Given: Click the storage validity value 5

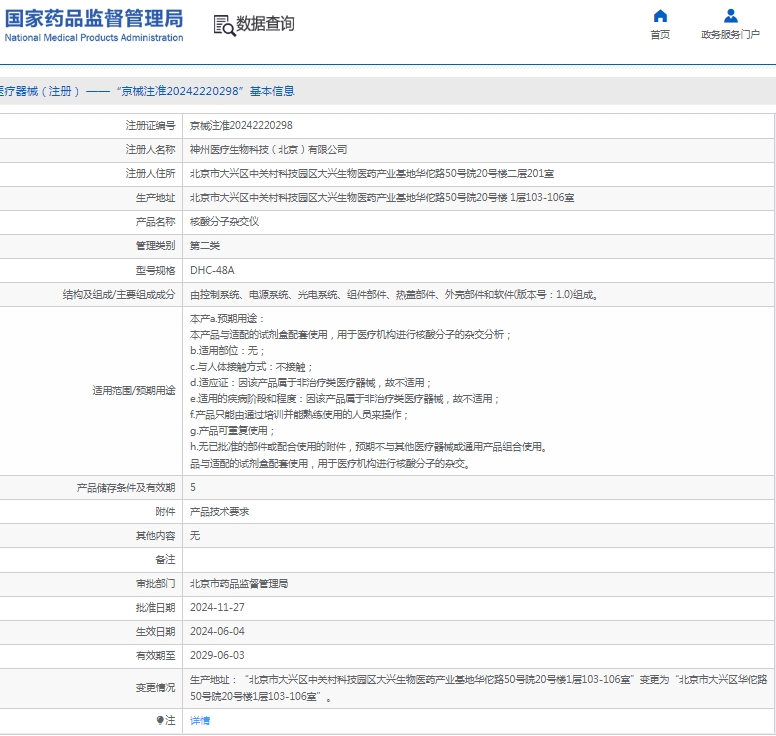Looking at the screenshot, I should coord(193,488).
